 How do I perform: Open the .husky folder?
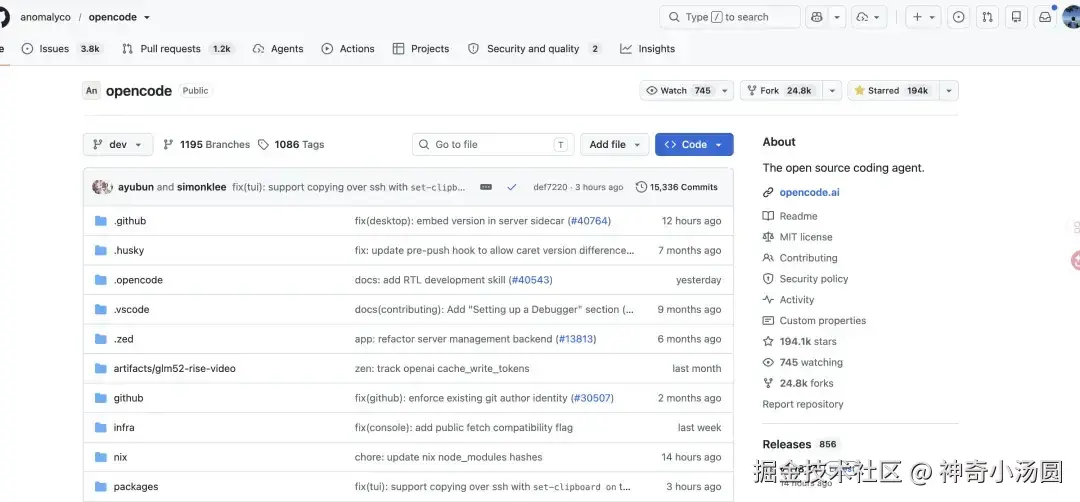(129, 251)
